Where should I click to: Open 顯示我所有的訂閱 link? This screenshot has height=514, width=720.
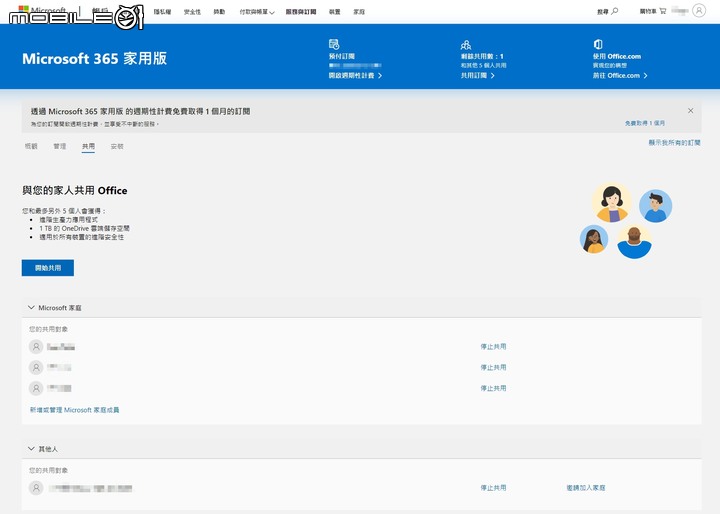(675, 143)
